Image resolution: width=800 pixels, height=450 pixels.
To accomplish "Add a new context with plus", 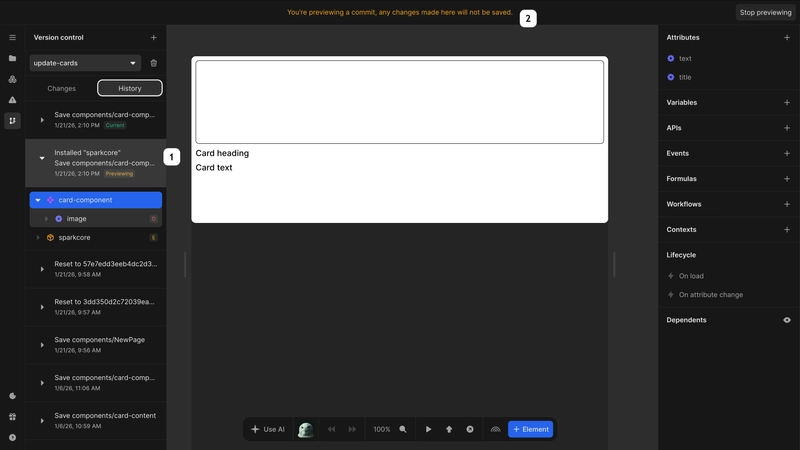I will [x=787, y=230].
